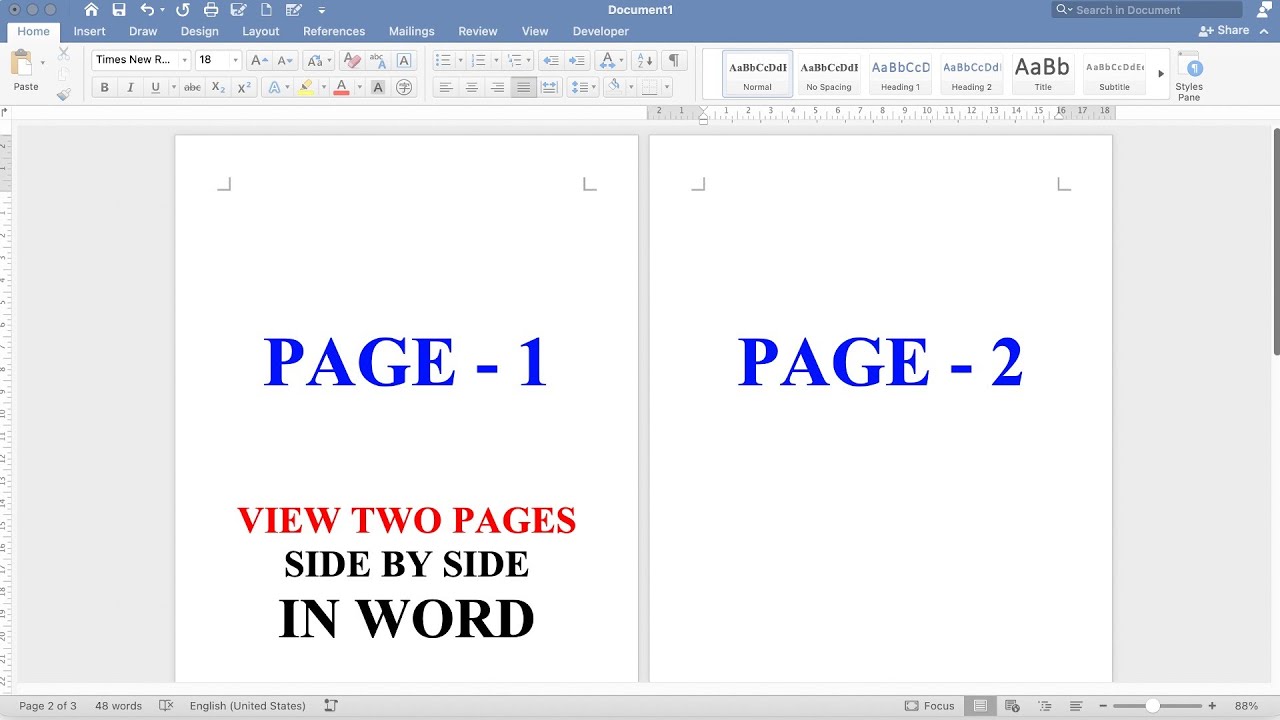Click the Focus mode button

(930, 706)
